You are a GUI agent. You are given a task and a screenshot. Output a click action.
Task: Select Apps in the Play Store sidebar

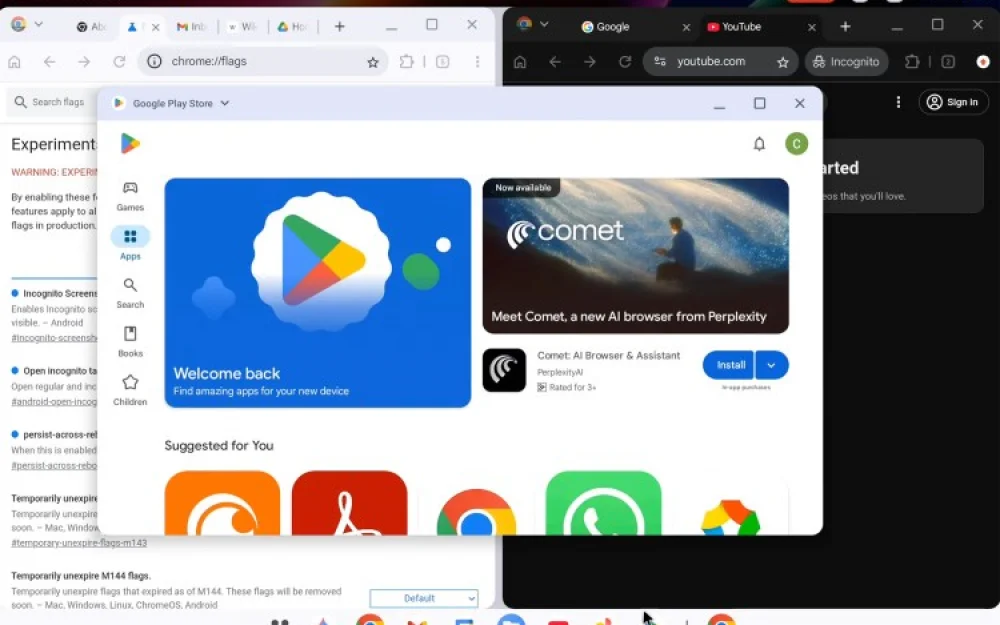pyautogui.click(x=130, y=244)
